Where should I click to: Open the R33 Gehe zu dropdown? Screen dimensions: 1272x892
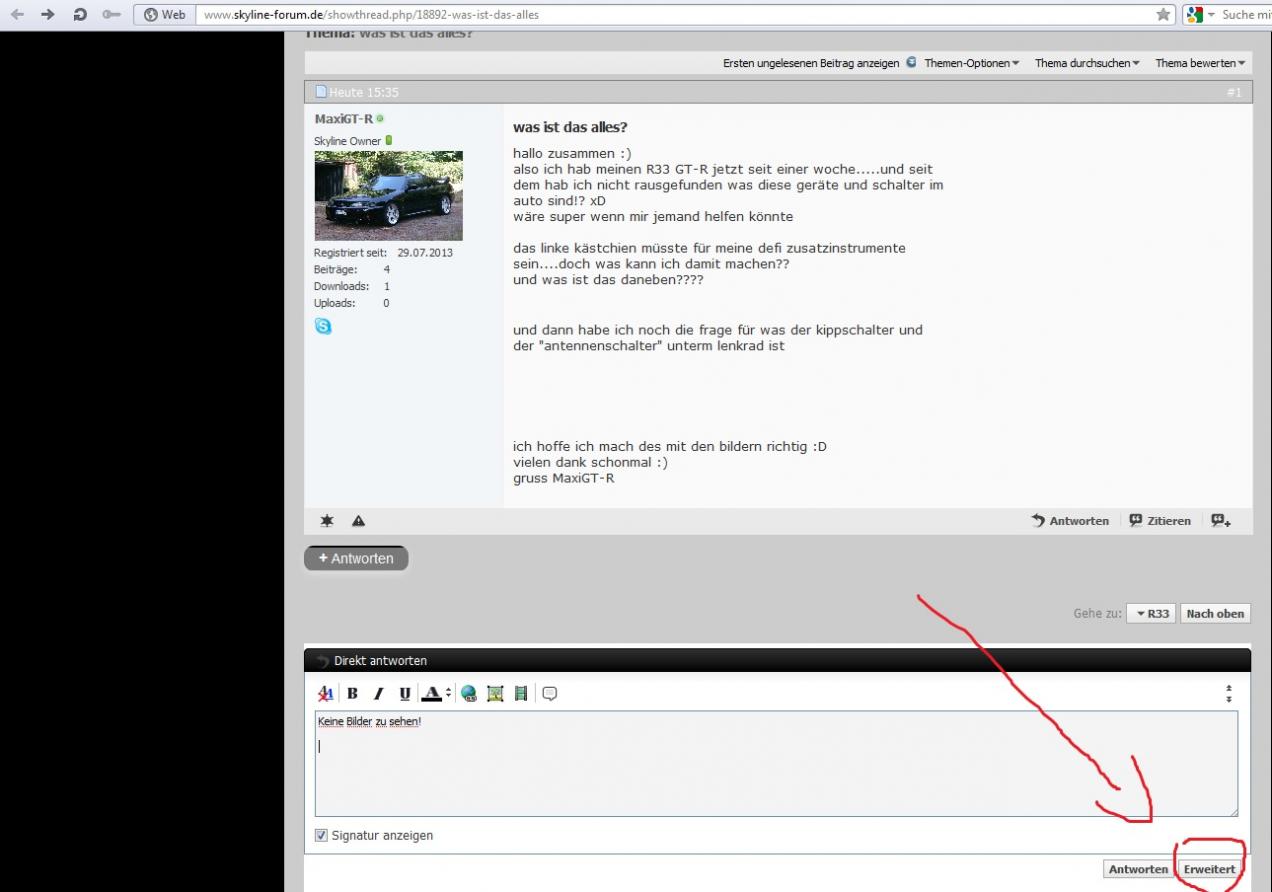pos(1152,614)
